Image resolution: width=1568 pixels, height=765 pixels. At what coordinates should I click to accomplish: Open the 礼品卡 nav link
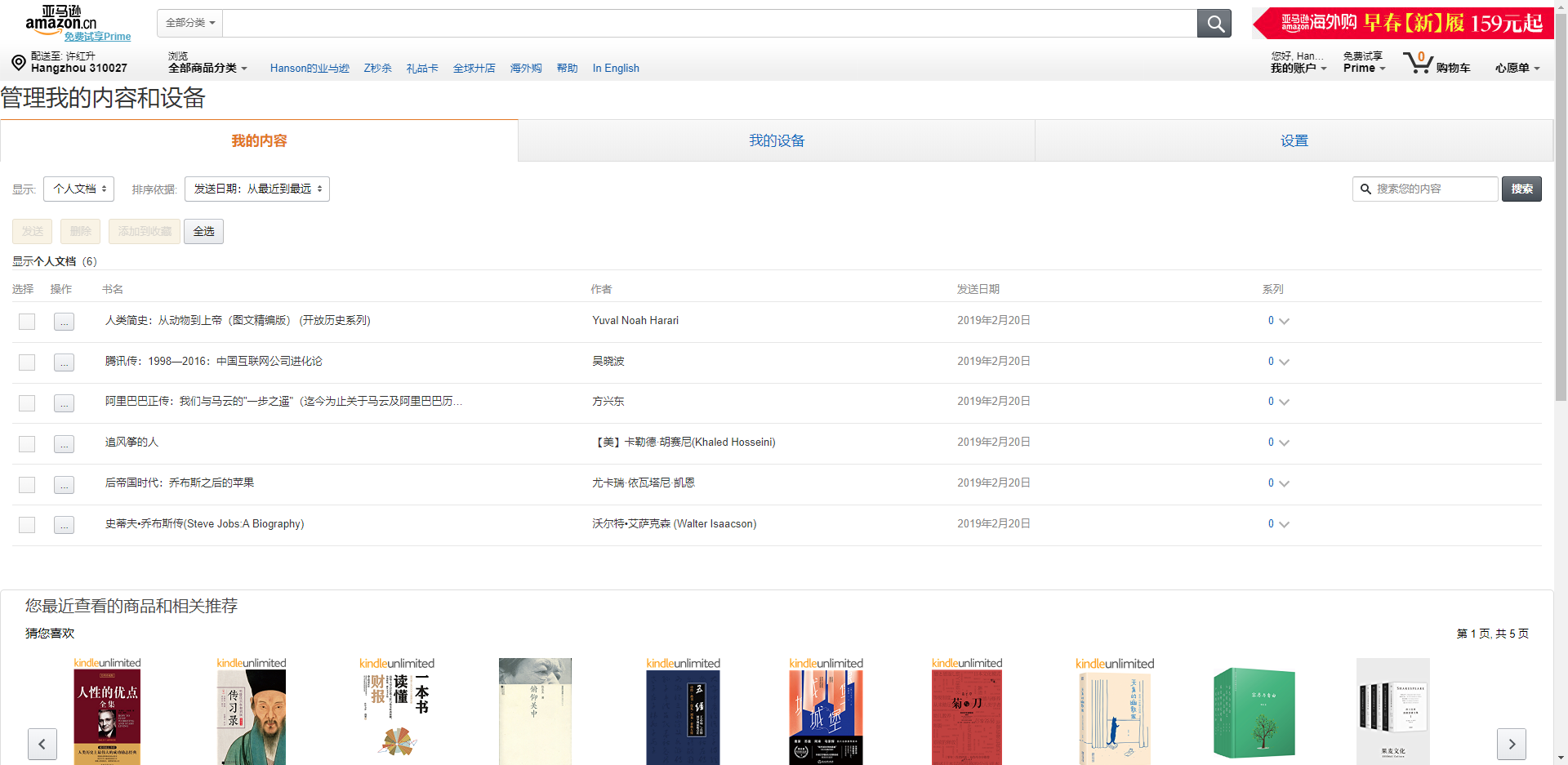point(422,69)
